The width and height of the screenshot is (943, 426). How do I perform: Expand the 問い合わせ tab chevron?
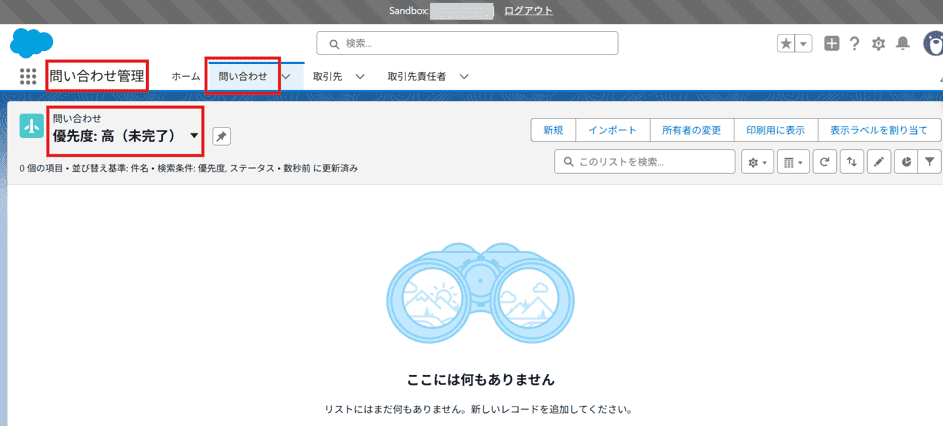[x=286, y=77]
